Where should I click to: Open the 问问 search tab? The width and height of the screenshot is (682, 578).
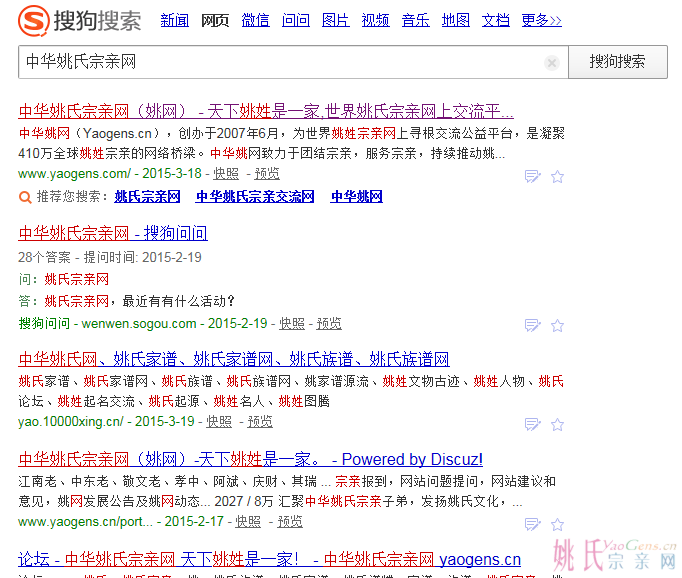point(296,20)
